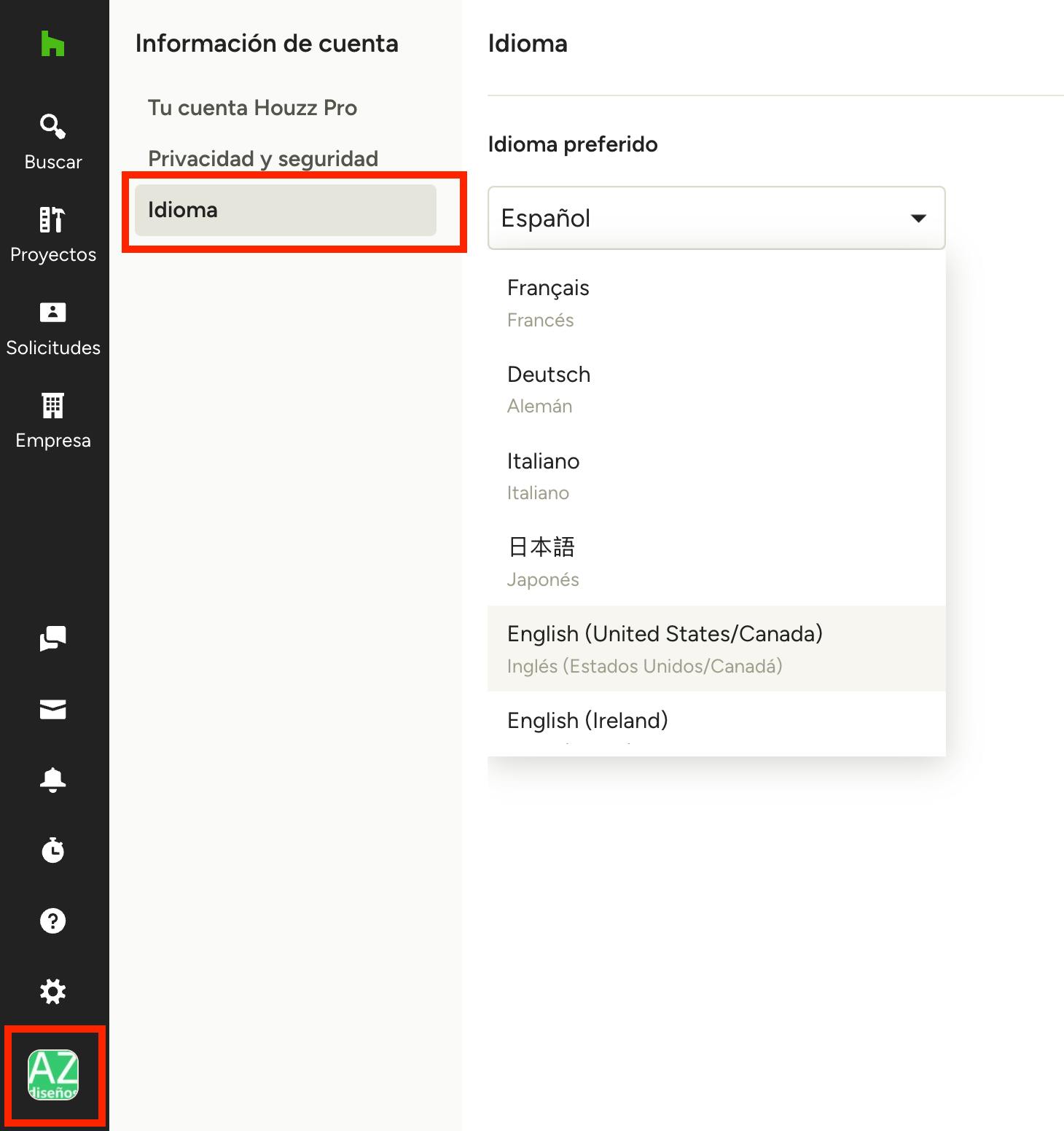Screen dimensions: 1064x1131
Task: Collapse the Español language dropdown
Action: click(716, 218)
